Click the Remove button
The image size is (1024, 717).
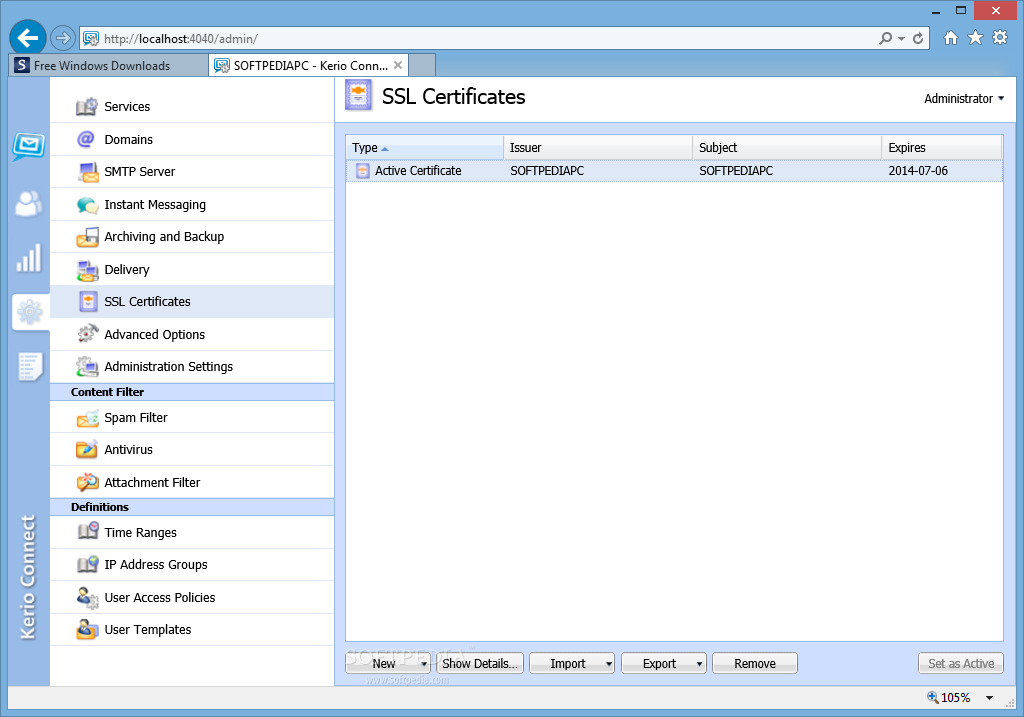[x=755, y=663]
